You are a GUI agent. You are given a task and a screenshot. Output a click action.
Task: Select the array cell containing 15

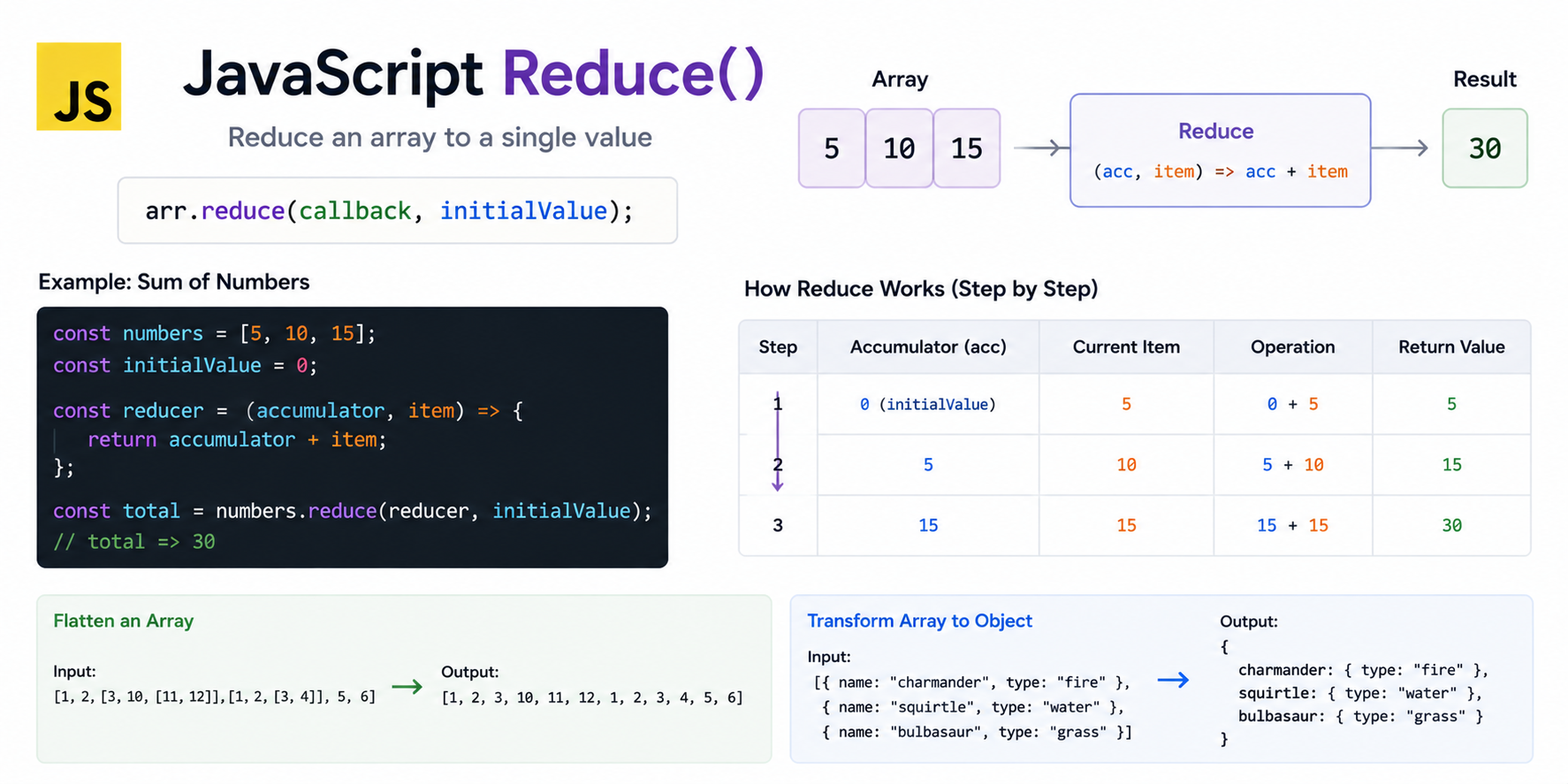[x=967, y=148]
